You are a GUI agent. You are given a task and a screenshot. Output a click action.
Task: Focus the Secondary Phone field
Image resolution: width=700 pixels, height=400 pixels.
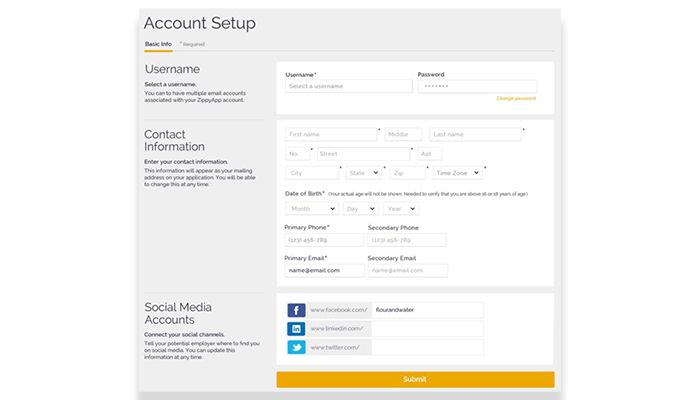[407, 240]
